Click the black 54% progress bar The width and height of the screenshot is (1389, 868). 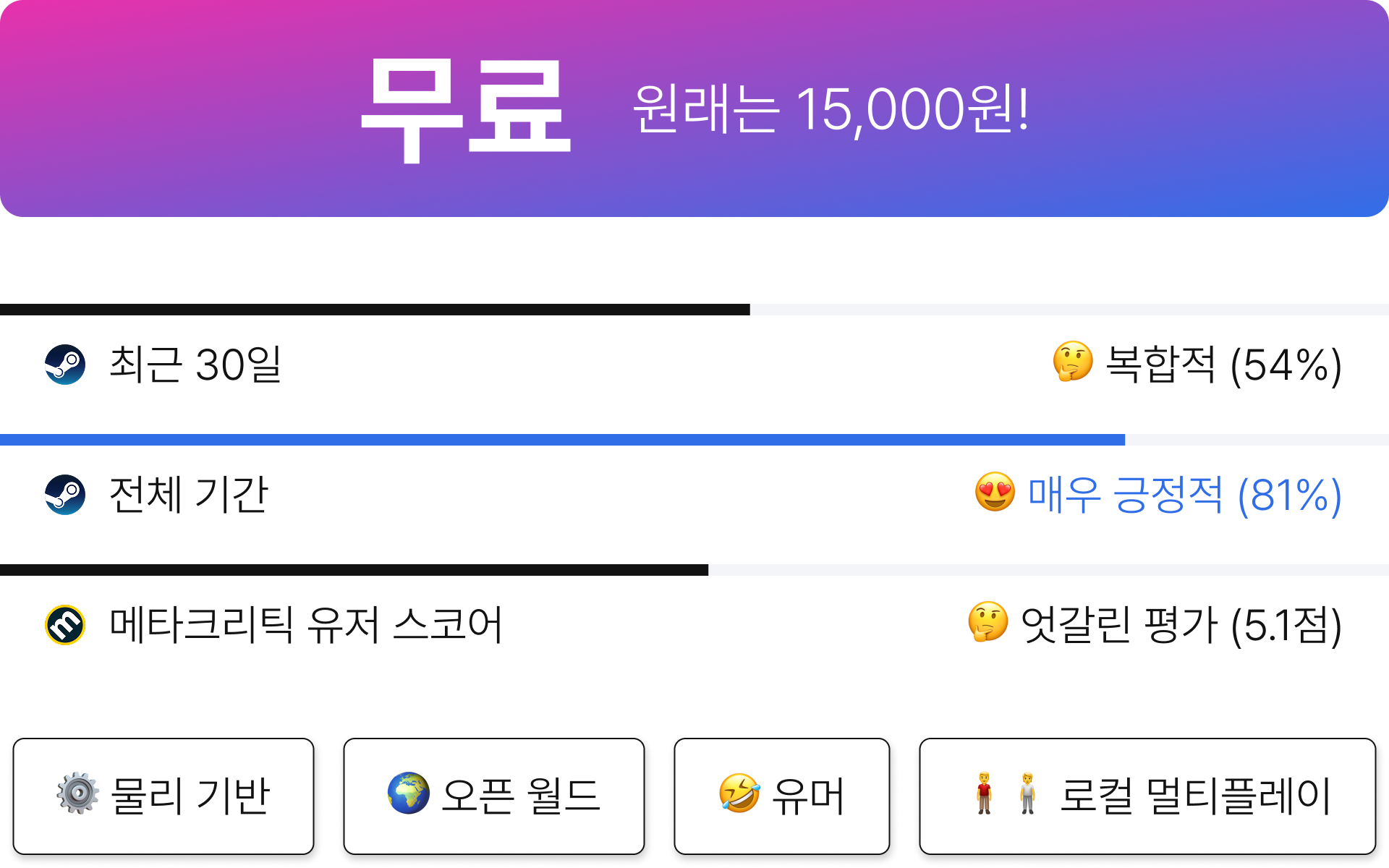375,310
